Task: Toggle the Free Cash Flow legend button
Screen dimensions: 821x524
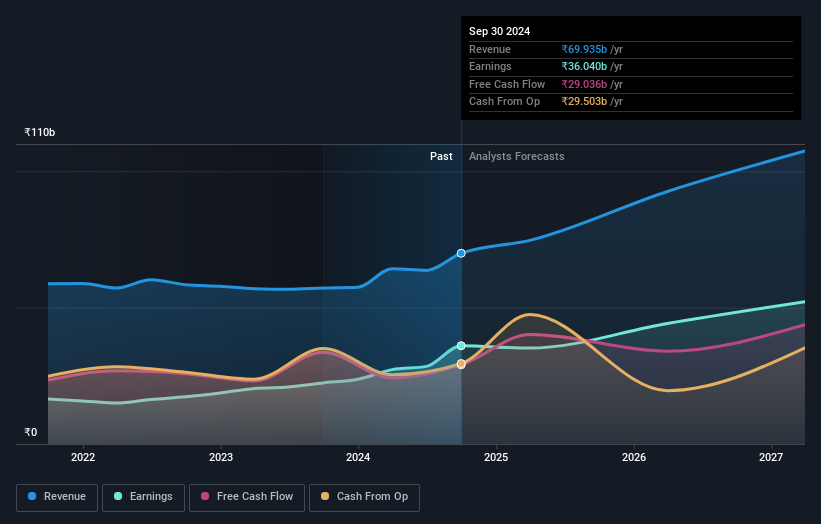Action: pyautogui.click(x=247, y=497)
